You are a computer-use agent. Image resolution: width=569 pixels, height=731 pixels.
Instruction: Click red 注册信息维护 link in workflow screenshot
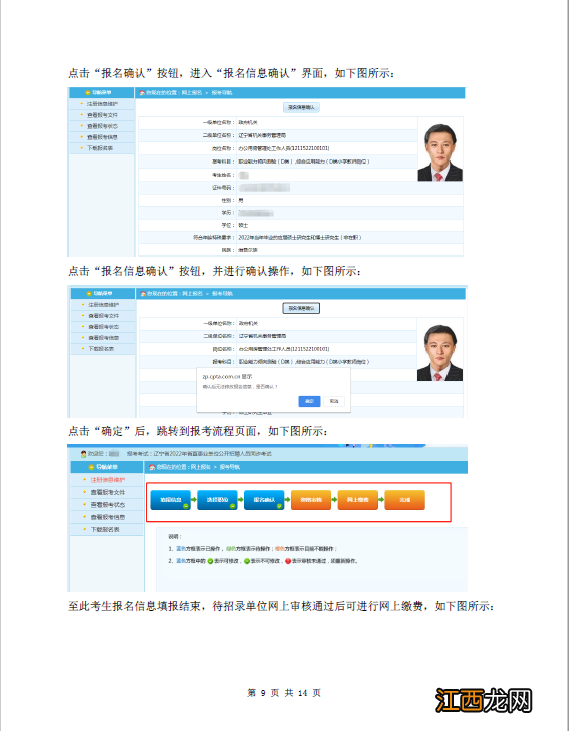click(x=108, y=480)
